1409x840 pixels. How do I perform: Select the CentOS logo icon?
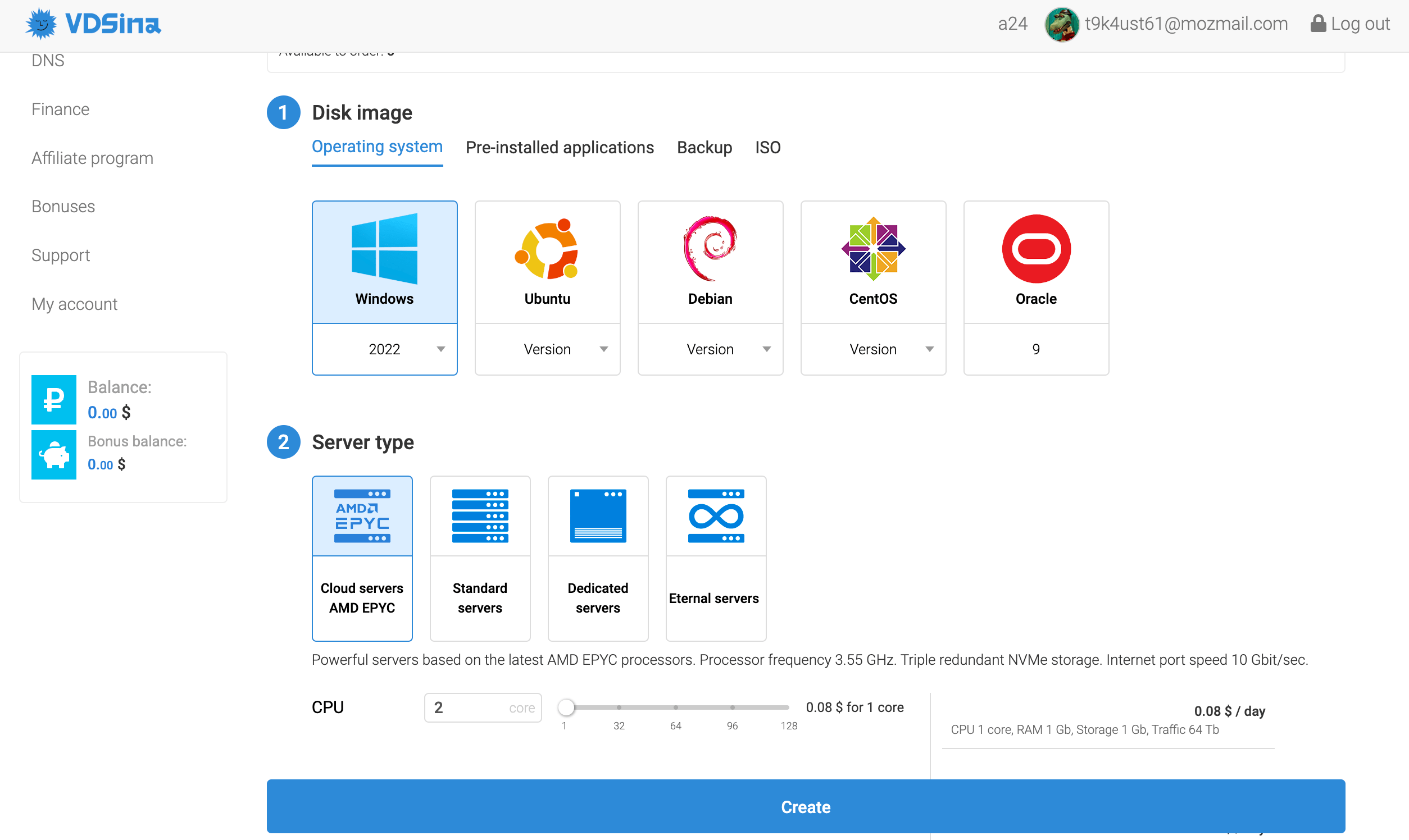(x=873, y=249)
